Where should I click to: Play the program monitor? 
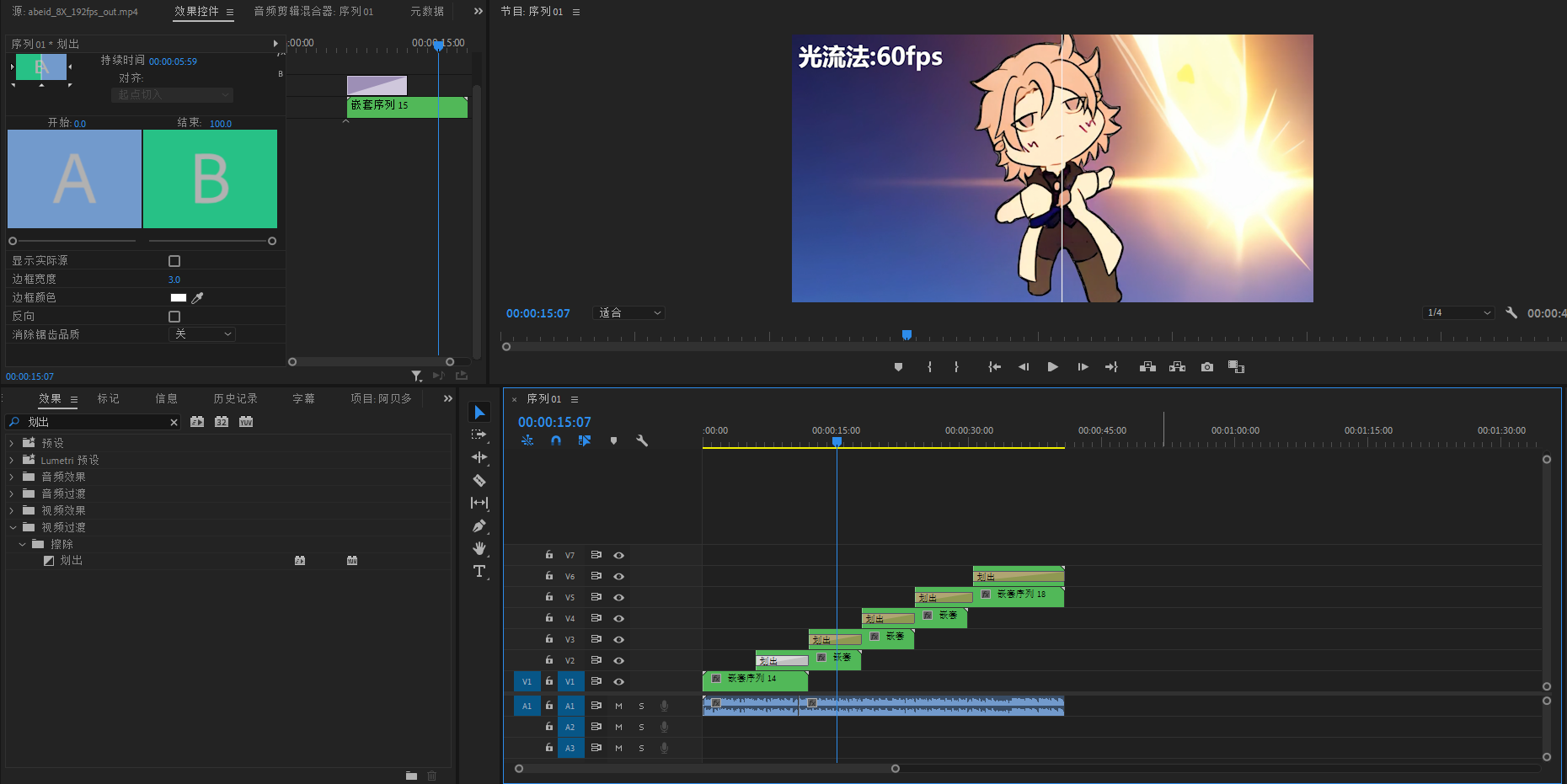click(1052, 367)
